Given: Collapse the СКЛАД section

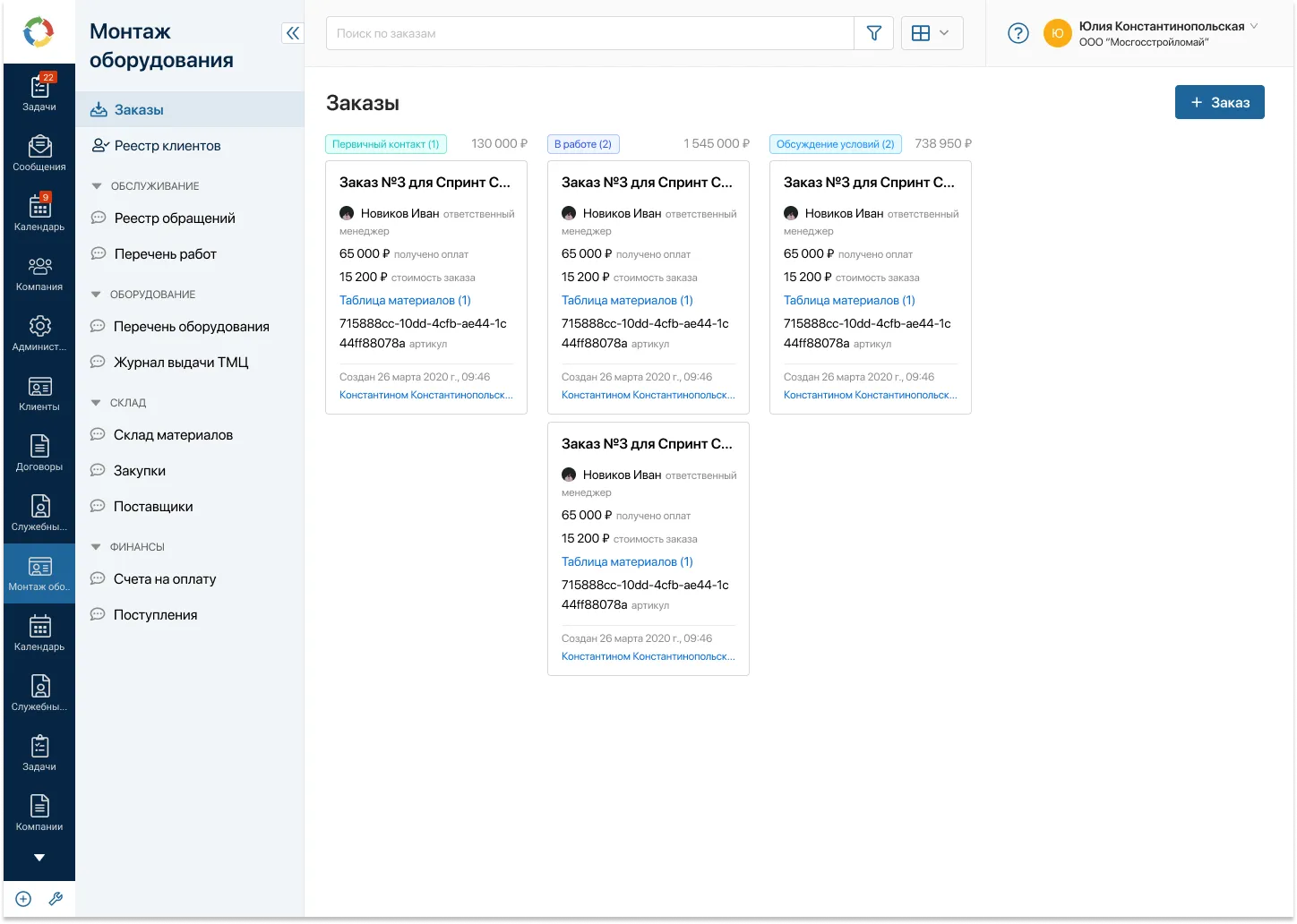Looking at the screenshot, I should pos(97,403).
